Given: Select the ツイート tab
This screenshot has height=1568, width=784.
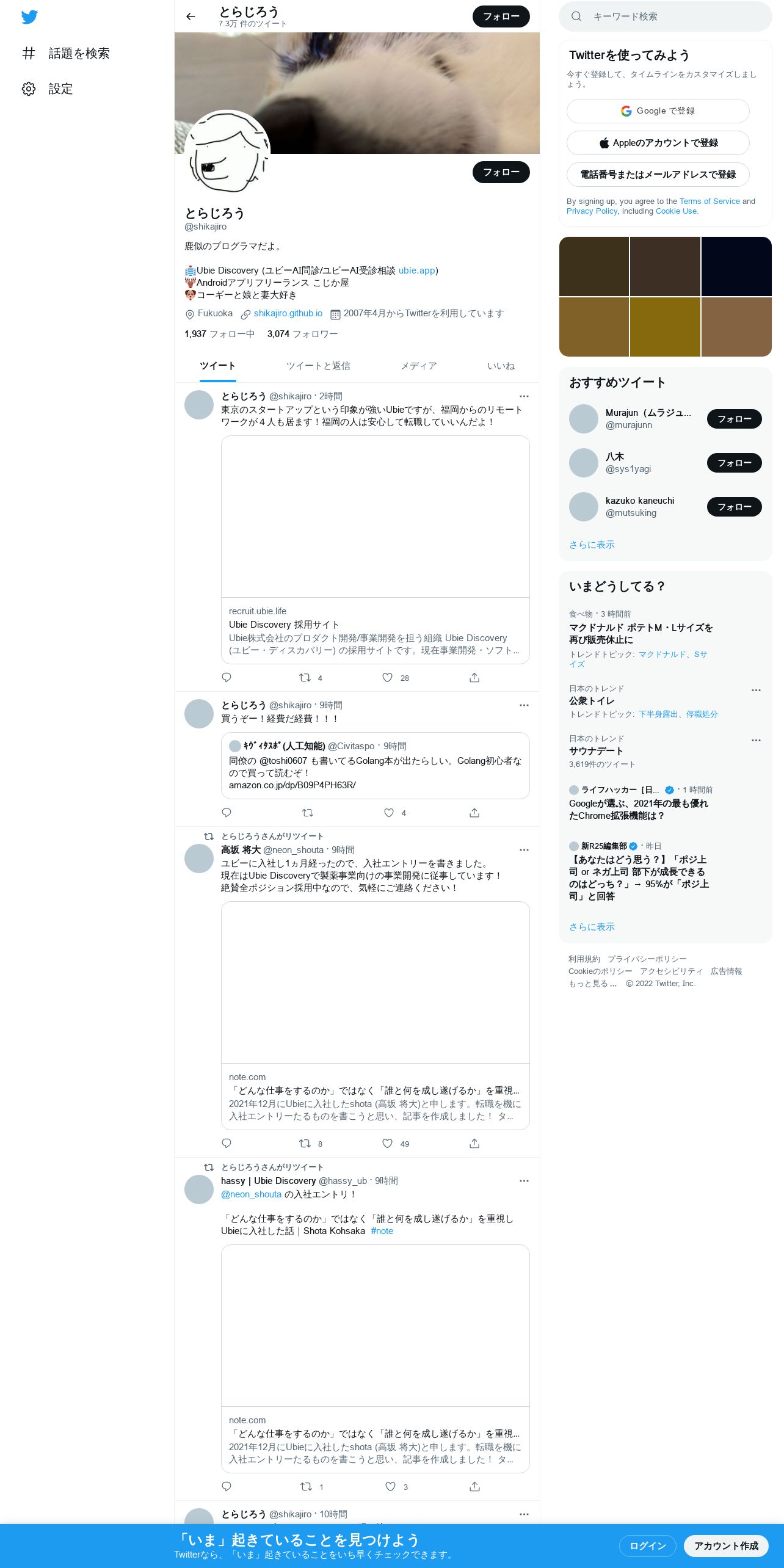Looking at the screenshot, I should [x=217, y=366].
